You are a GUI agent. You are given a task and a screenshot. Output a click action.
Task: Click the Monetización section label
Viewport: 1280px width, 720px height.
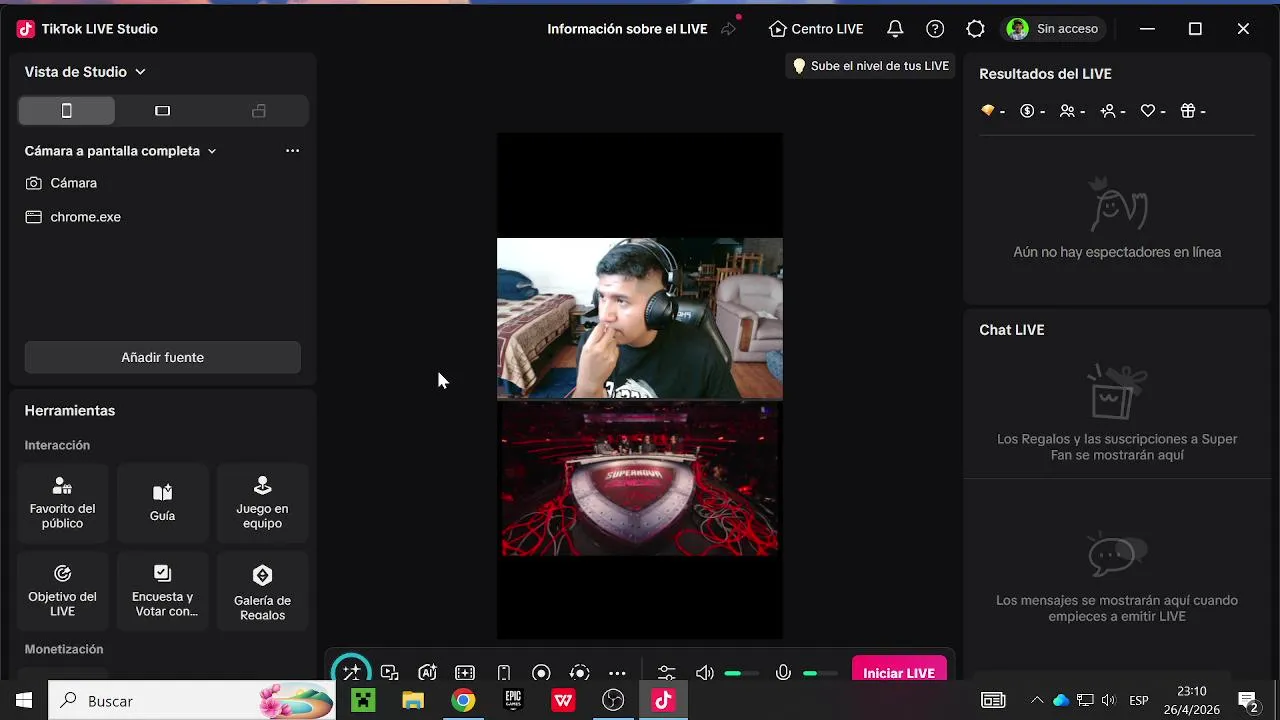click(64, 649)
